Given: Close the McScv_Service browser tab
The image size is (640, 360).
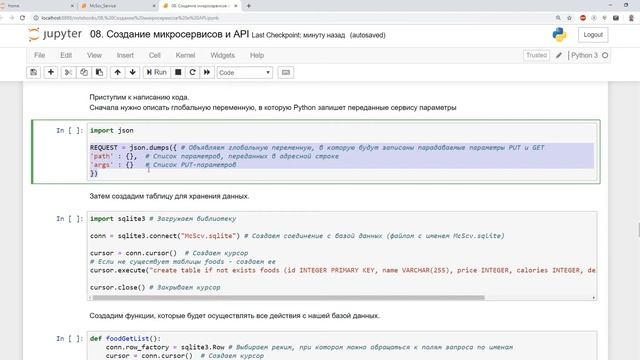Looking at the screenshot, I should click(154, 6).
